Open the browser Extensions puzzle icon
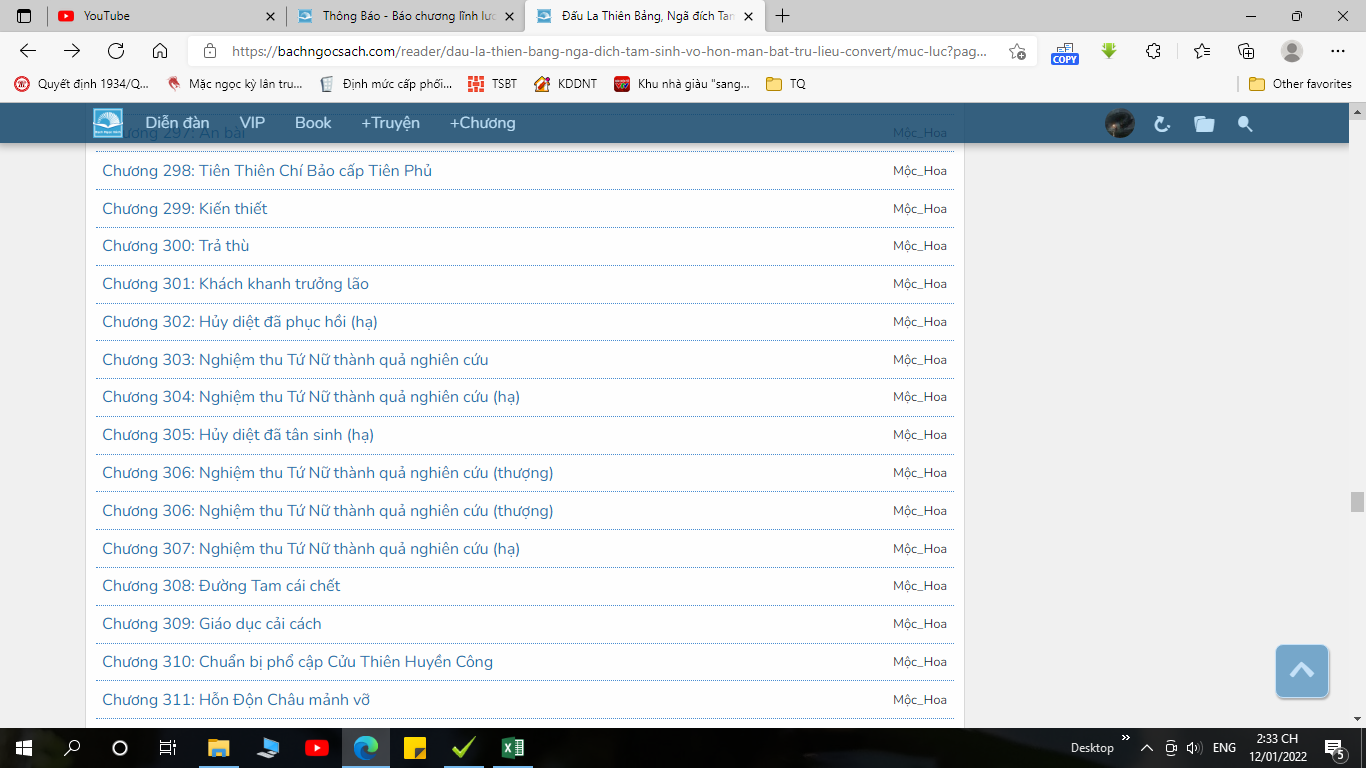1366x768 pixels. point(1153,51)
